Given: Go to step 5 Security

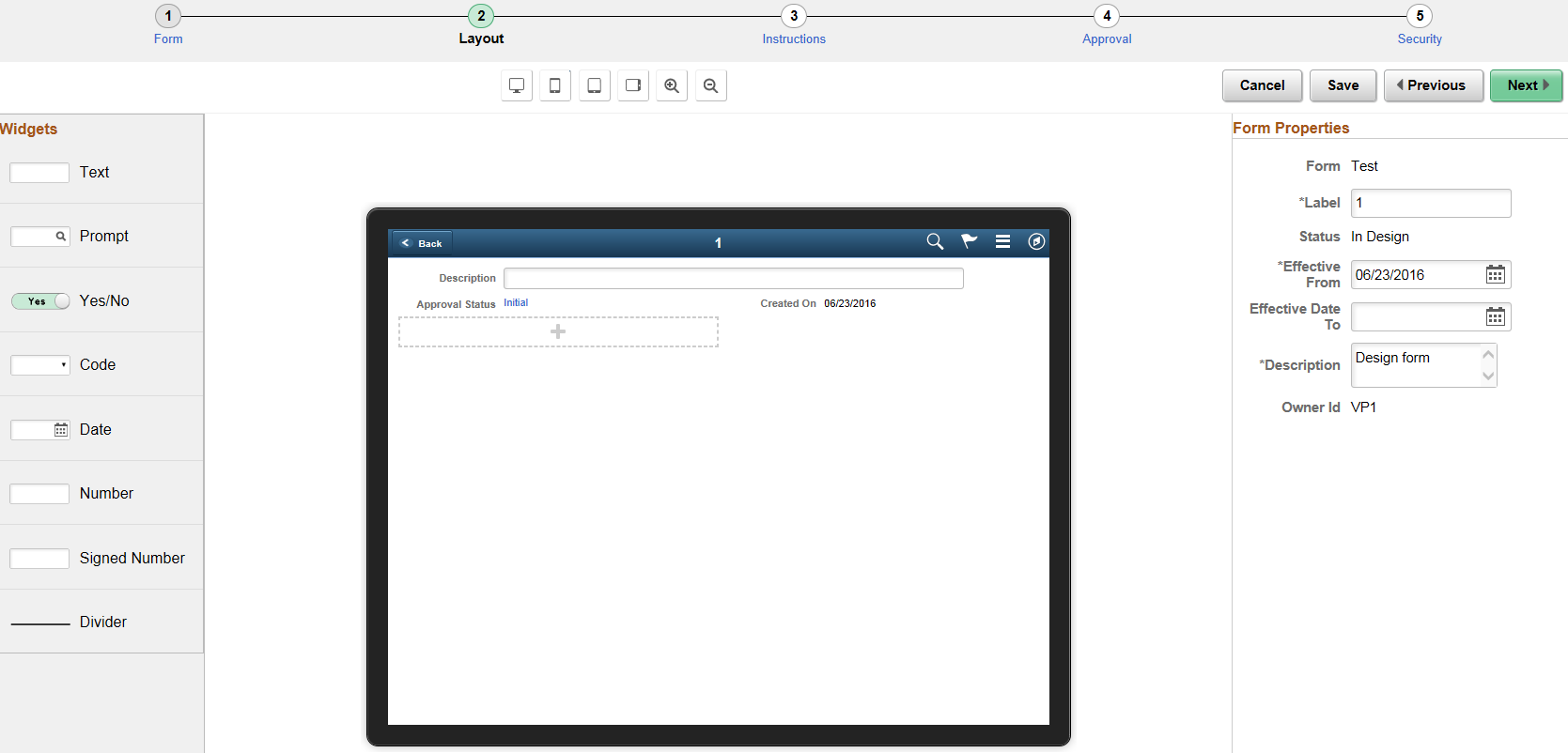Looking at the screenshot, I should 1420,24.
